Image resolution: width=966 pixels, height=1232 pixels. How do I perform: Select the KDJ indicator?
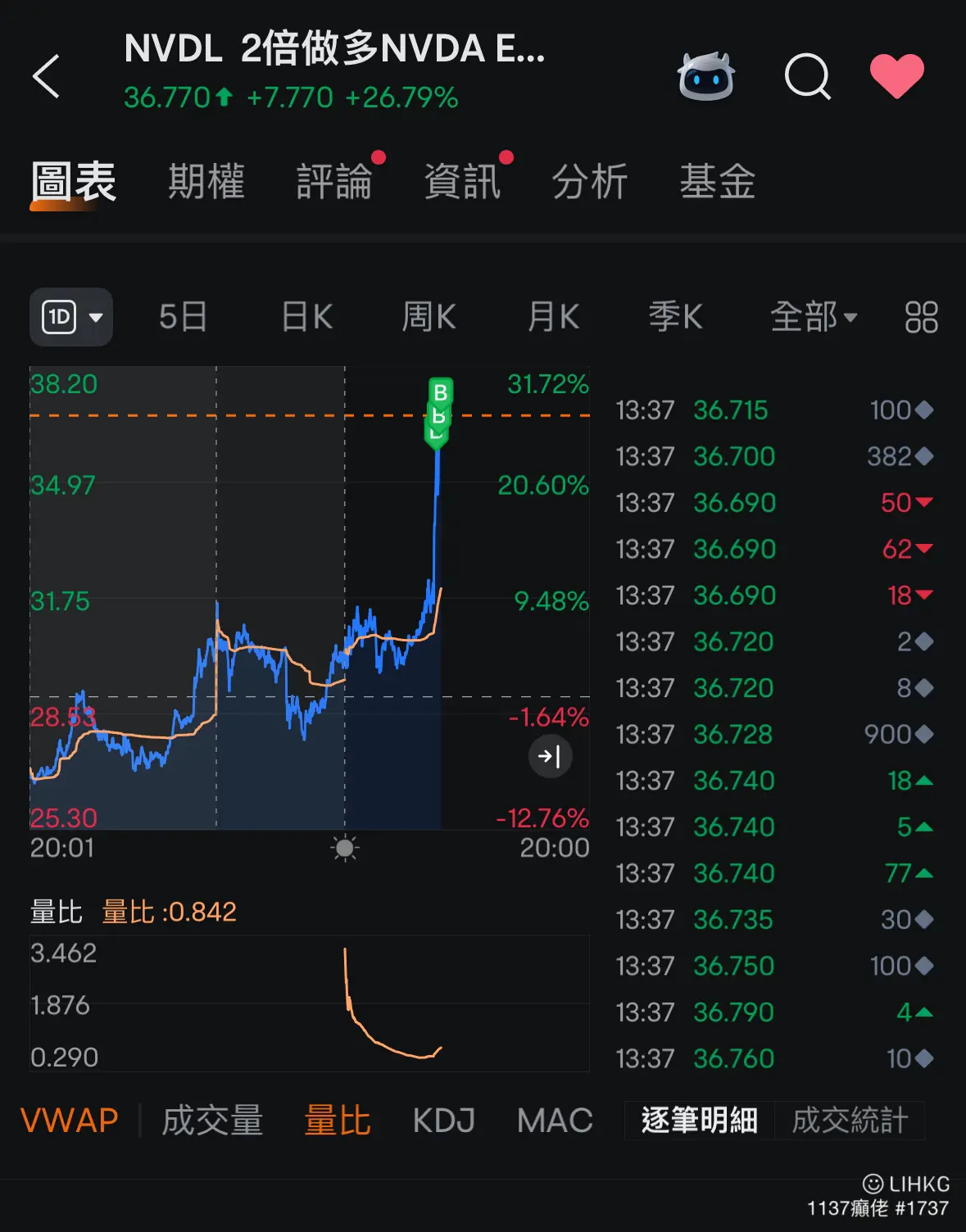click(x=444, y=1121)
